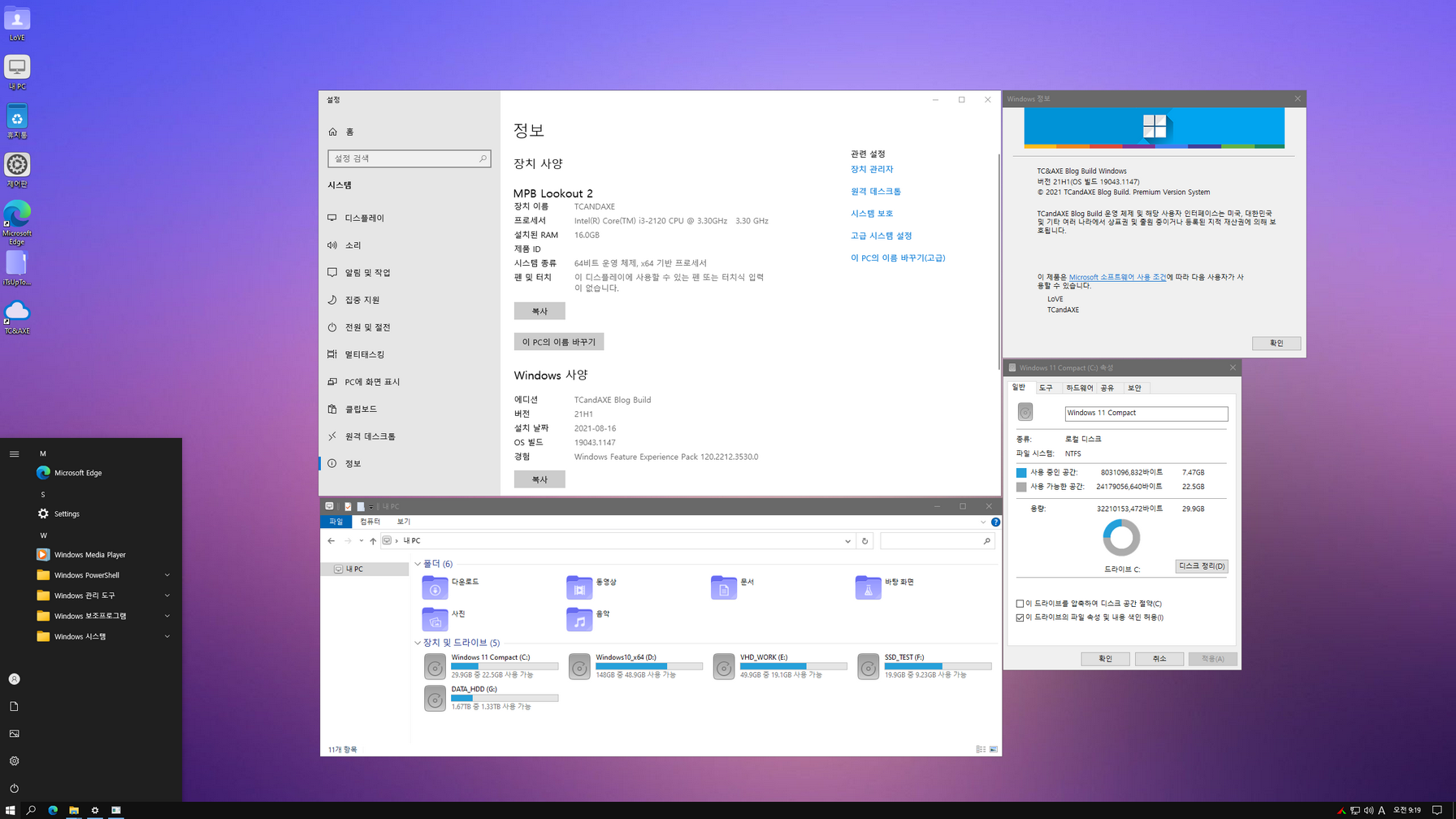Open the Explorer address bar history dropdown
The height and width of the screenshot is (819, 1456).
coord(847,541)
